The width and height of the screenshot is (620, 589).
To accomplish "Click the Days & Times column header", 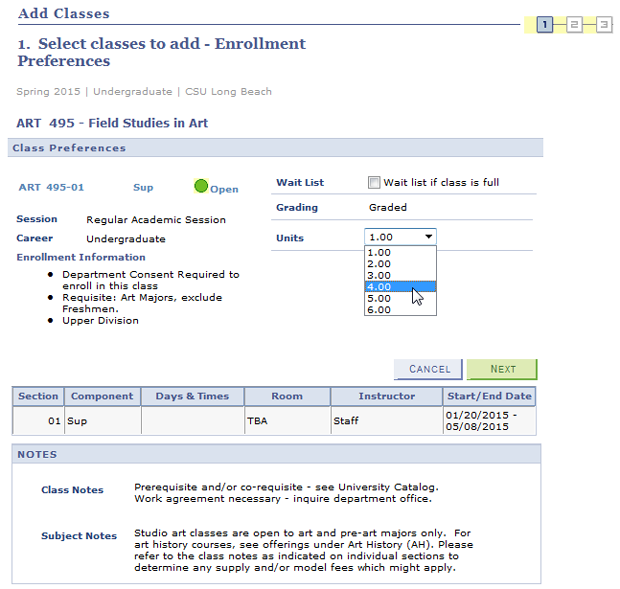I will click(193, 396).
